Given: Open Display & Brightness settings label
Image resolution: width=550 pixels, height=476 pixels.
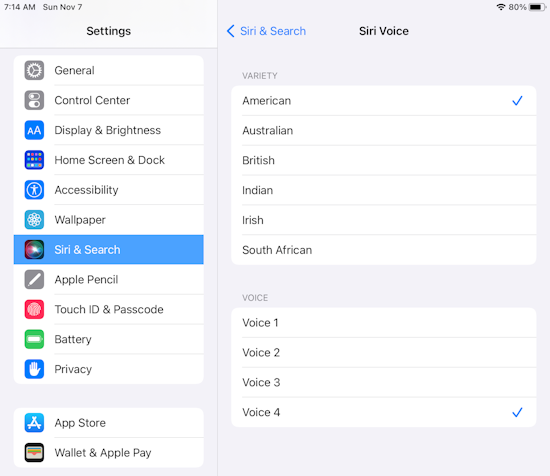Looking at the screenshot, I should coord(108,130).
